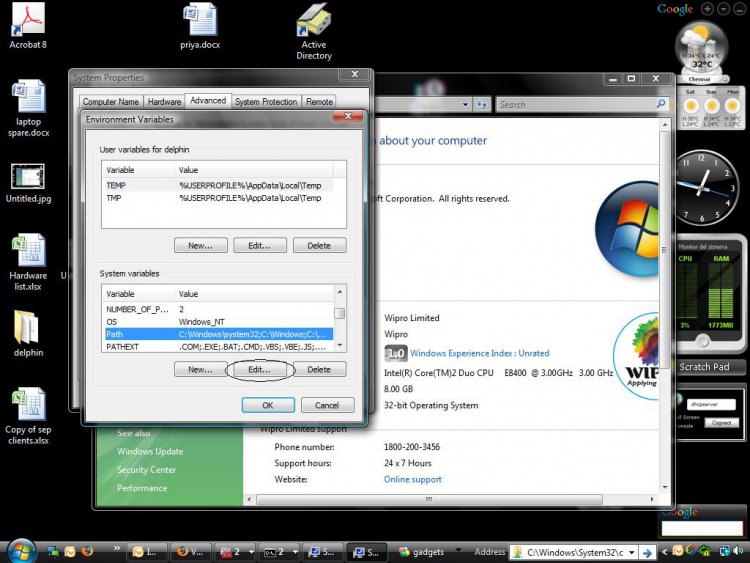The height and width of the screenshot is (563, 750).
Task: Open Windows Update from See also
Action: click(150, 451)
